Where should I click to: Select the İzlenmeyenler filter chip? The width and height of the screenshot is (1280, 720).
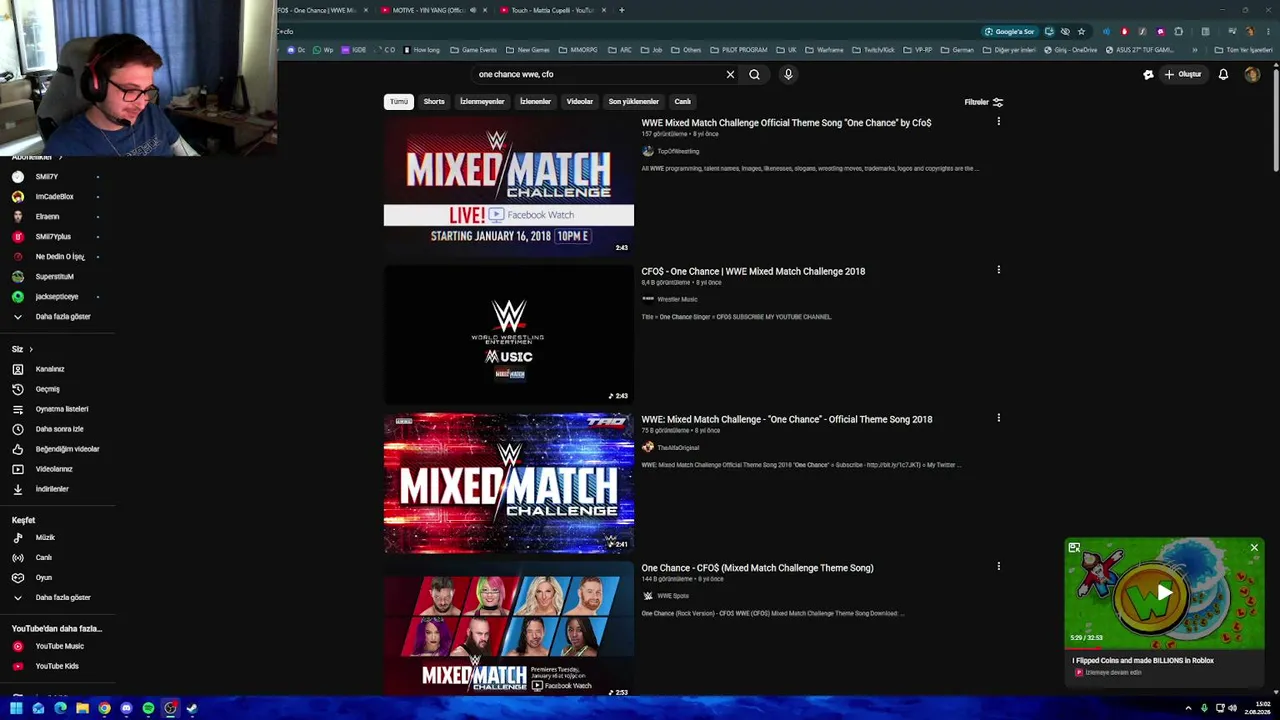tap(482, 101)
